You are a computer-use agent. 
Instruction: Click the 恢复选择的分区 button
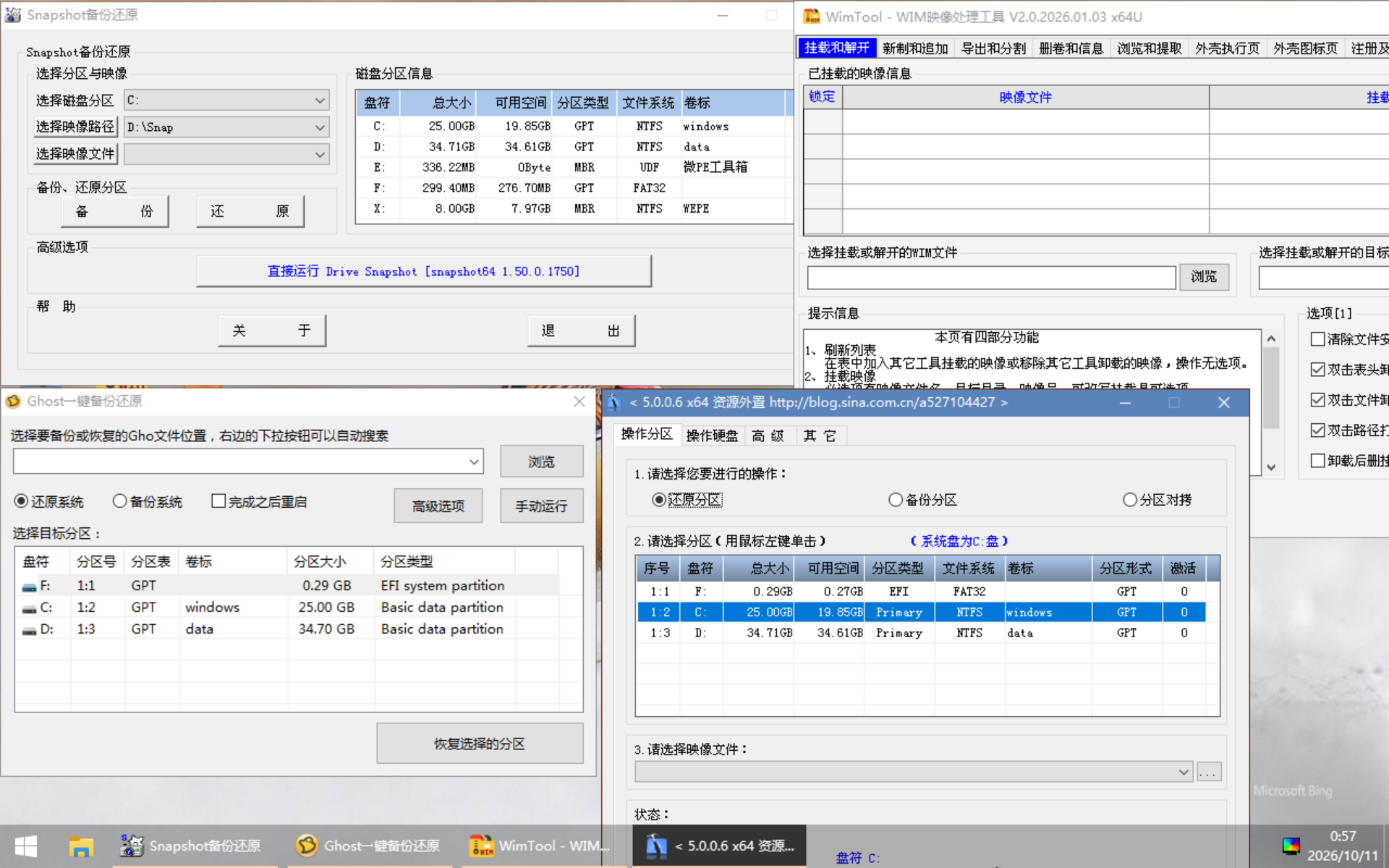[480, 744]
